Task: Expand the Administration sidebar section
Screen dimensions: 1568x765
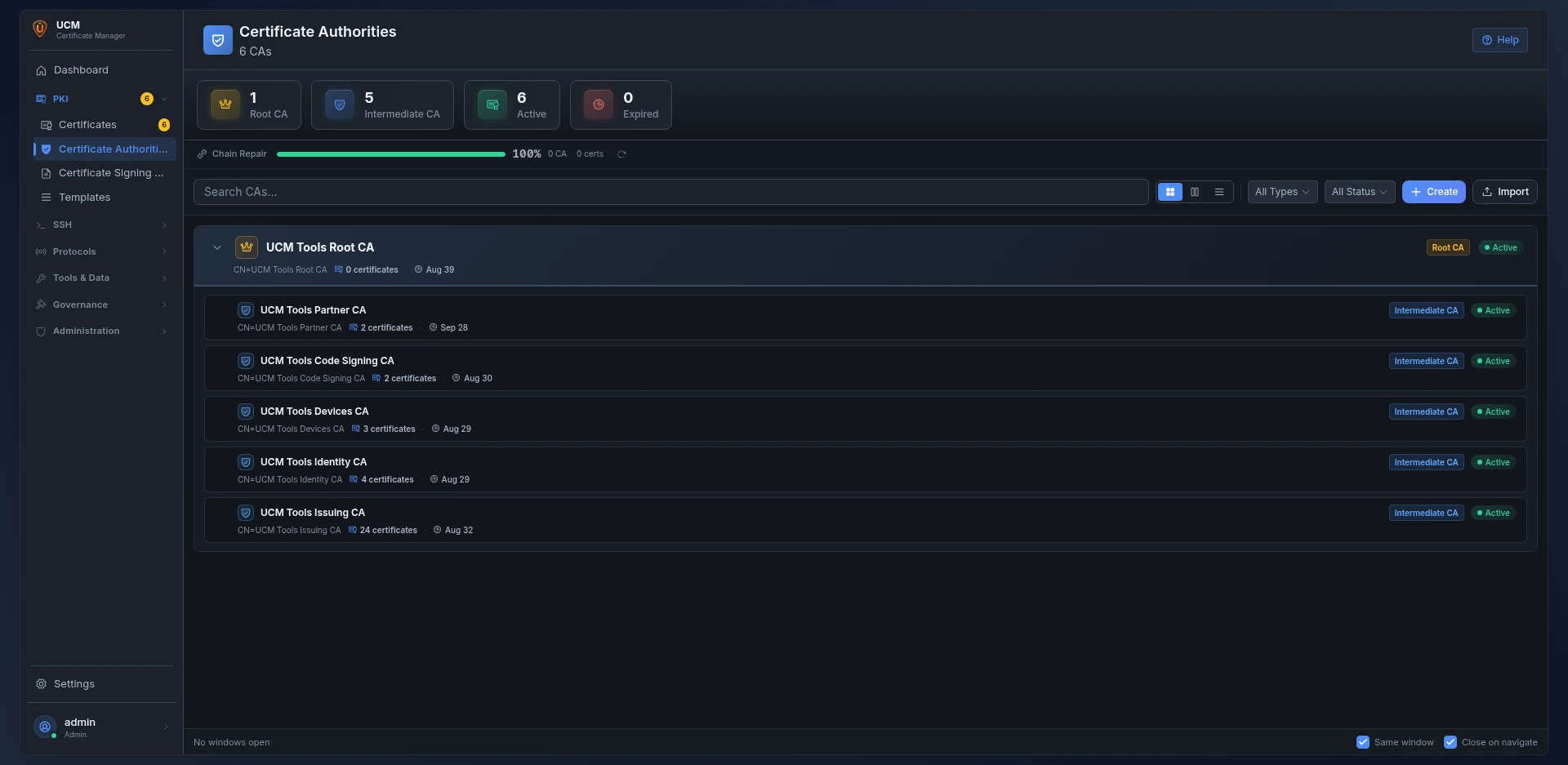Action: click(164, 331)
